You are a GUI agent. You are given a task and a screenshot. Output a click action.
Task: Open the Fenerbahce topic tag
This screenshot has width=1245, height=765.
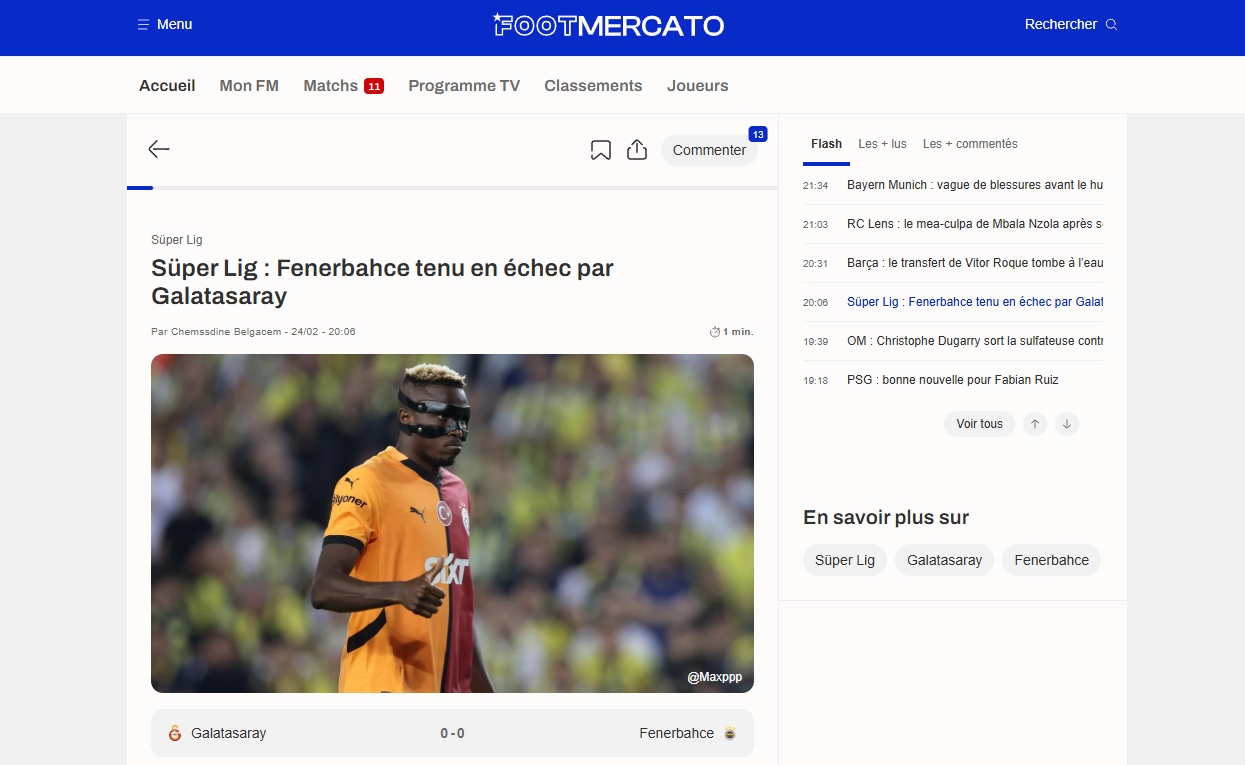pos(1051,560)
